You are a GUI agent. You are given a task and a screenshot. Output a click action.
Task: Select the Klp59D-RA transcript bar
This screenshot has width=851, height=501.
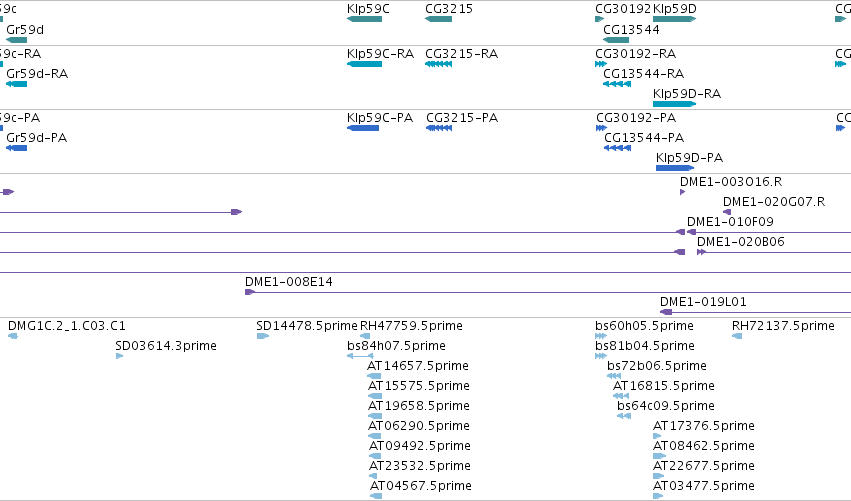[675, 104]
